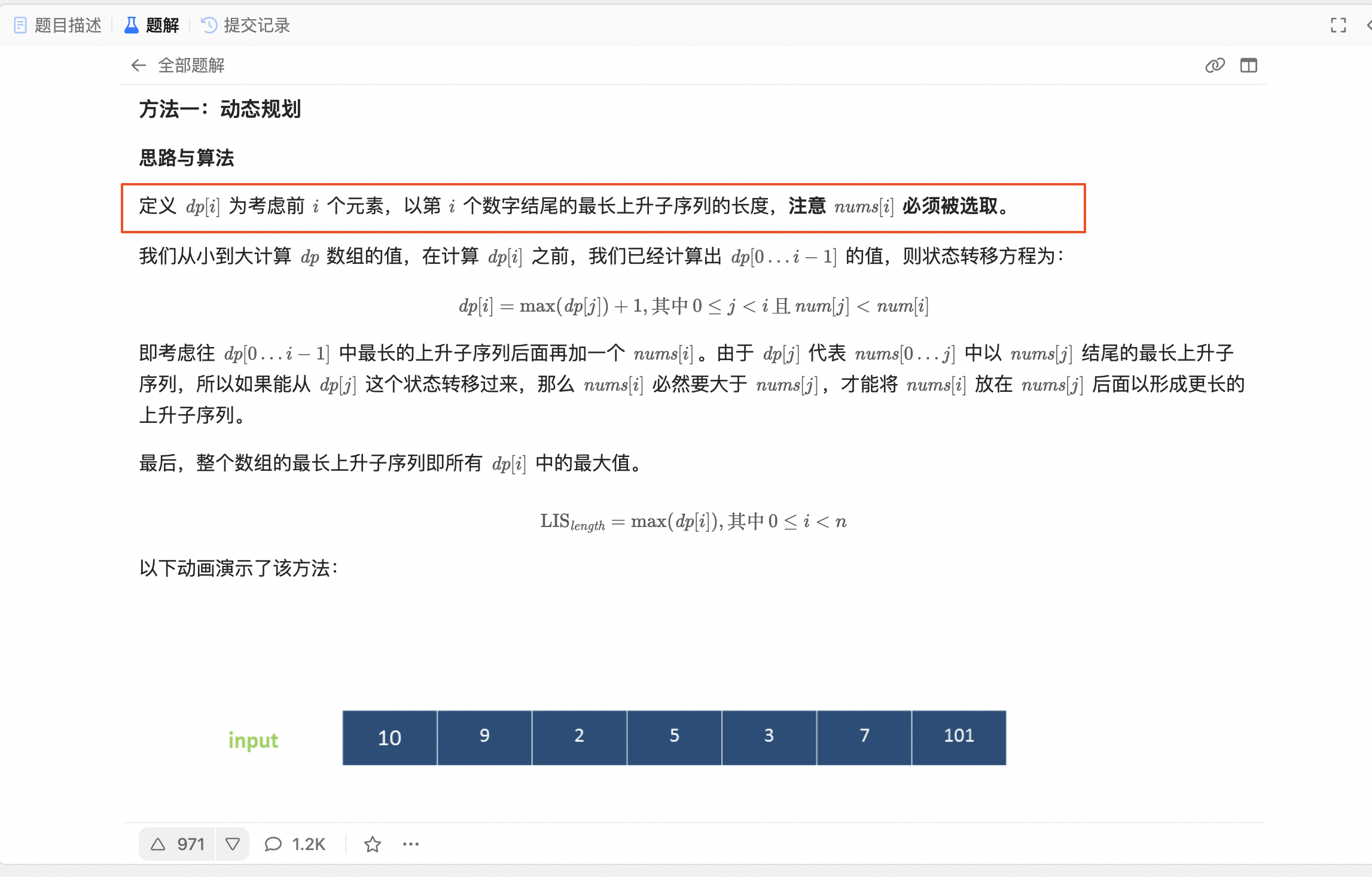This screenshot has width=1372, height=877.
Task: Switch to the 题目描述 tab
Action: click(68, 25)
